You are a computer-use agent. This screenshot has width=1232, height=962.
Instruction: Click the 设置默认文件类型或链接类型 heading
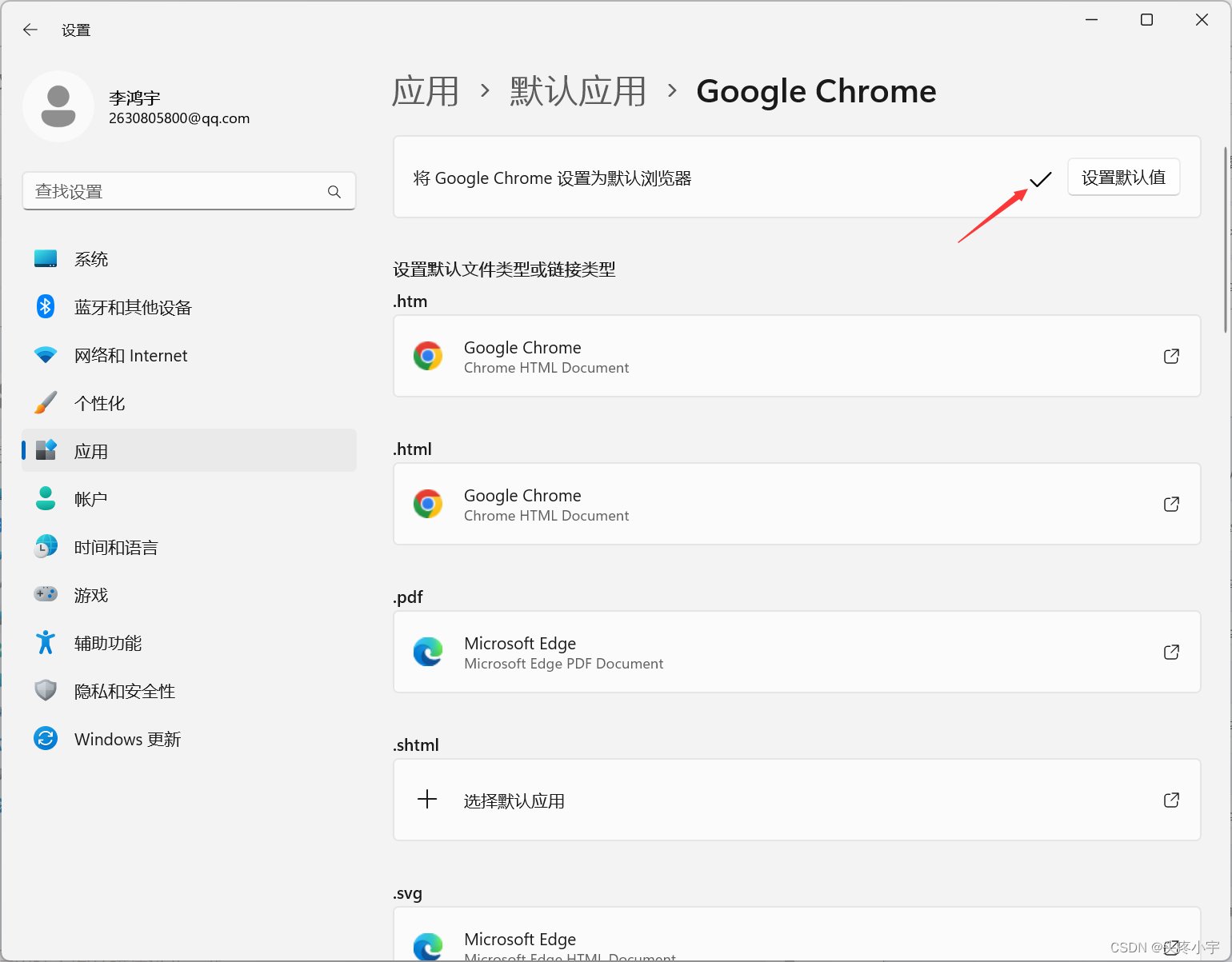504,269
